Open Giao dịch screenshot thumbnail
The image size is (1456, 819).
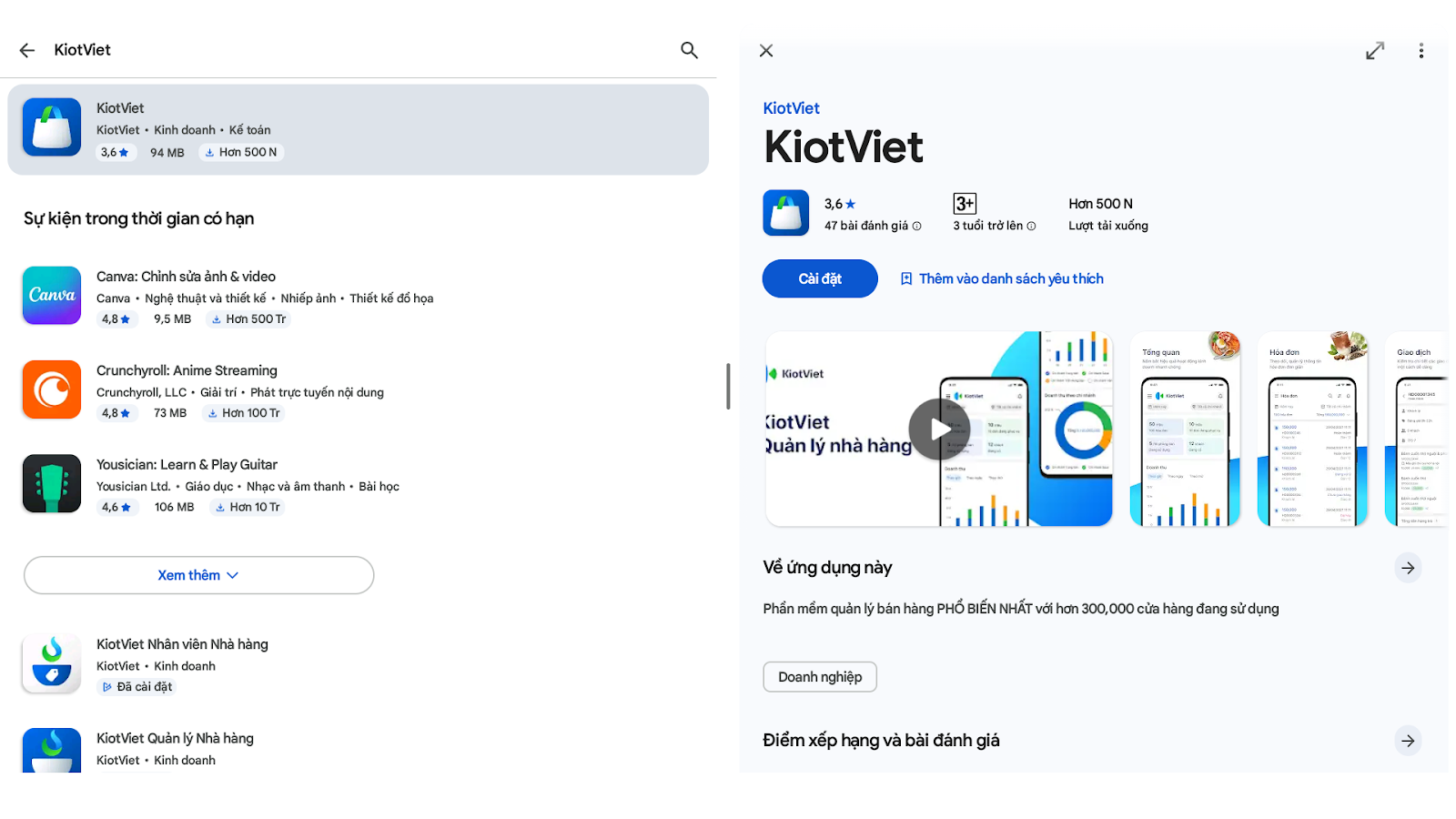[1416, 429]
